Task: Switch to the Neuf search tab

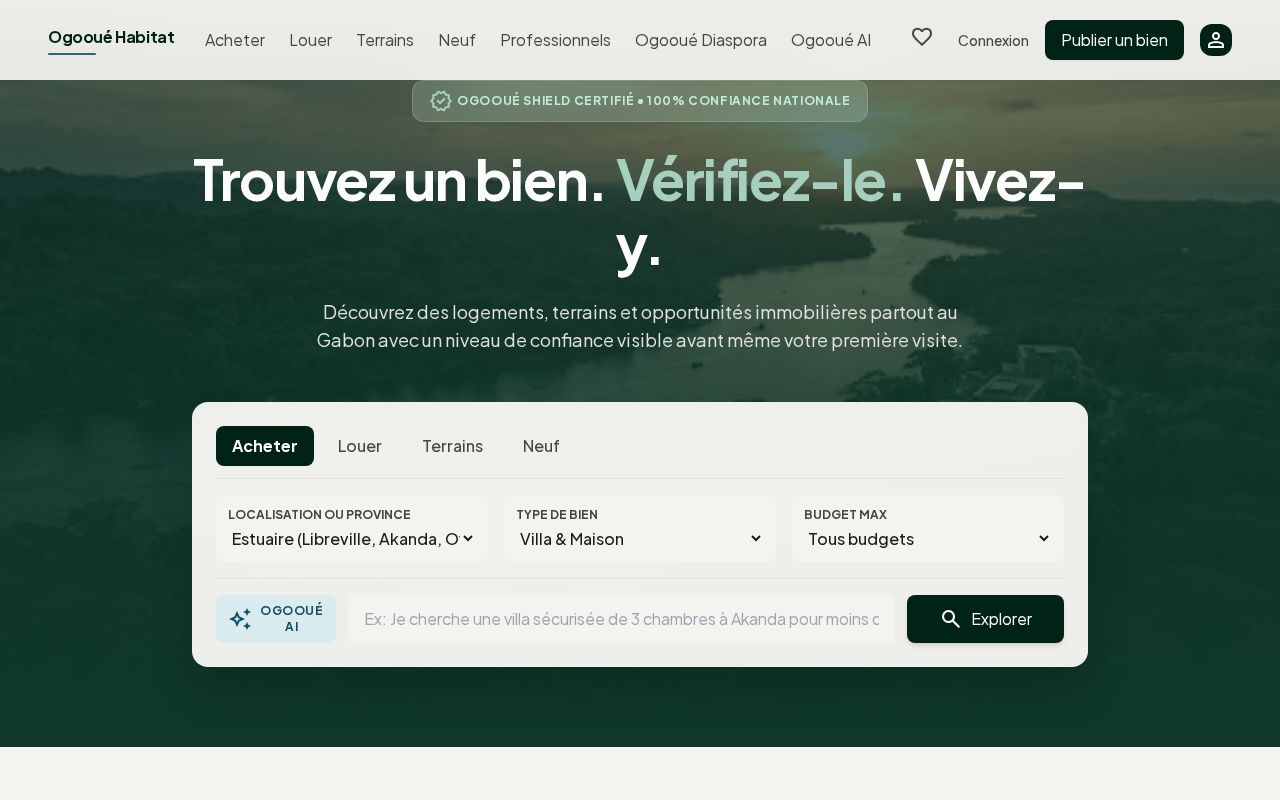Action: pos(541,446)
